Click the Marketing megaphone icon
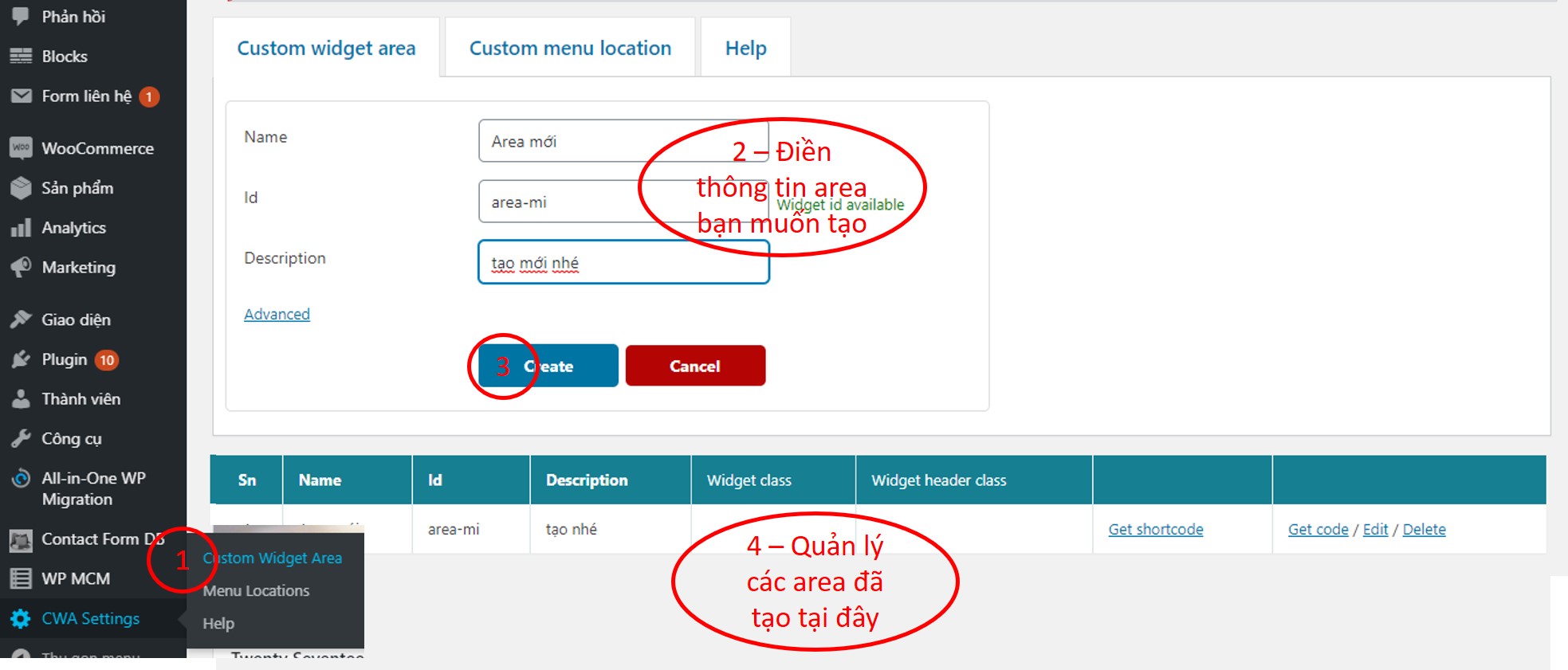1568x670 pixels. pyautogui.click(x=21, y=268)
